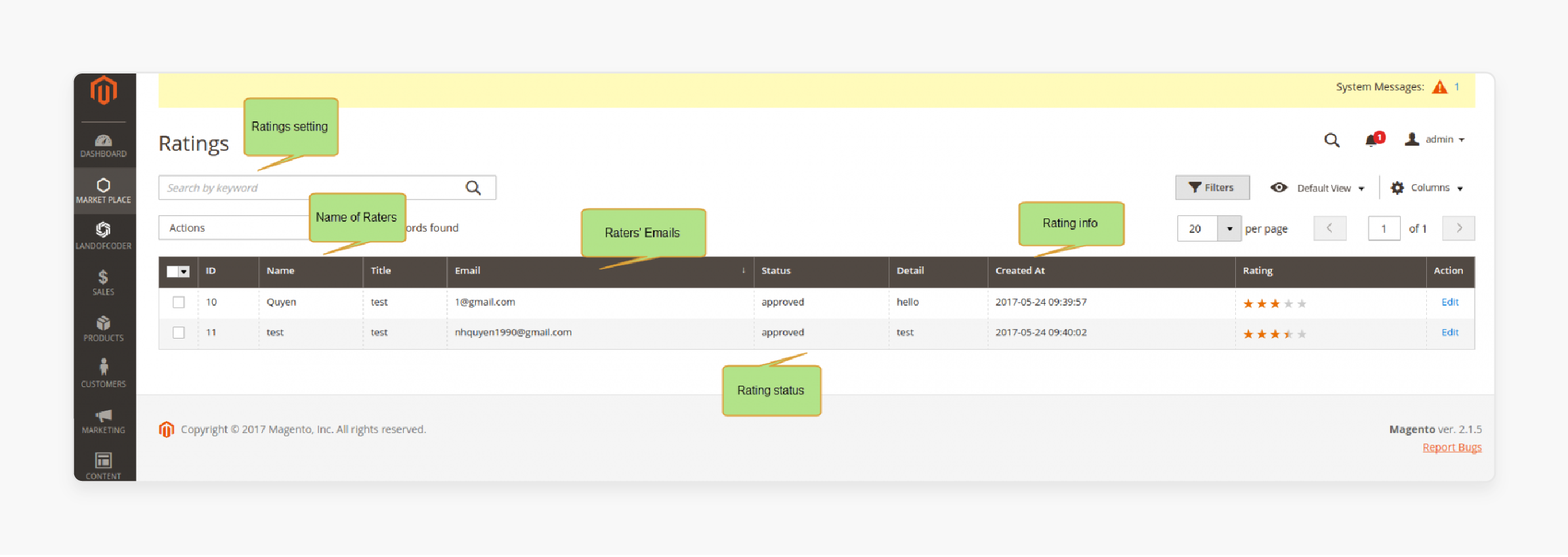
Task: Click Edit for Quyen's rating
Action: pos(1450,302)
